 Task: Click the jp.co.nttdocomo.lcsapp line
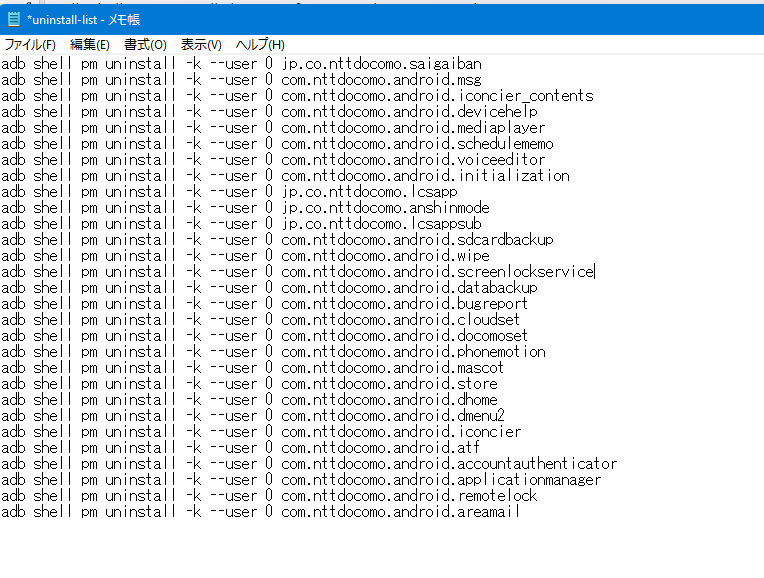tap(229, 192)
